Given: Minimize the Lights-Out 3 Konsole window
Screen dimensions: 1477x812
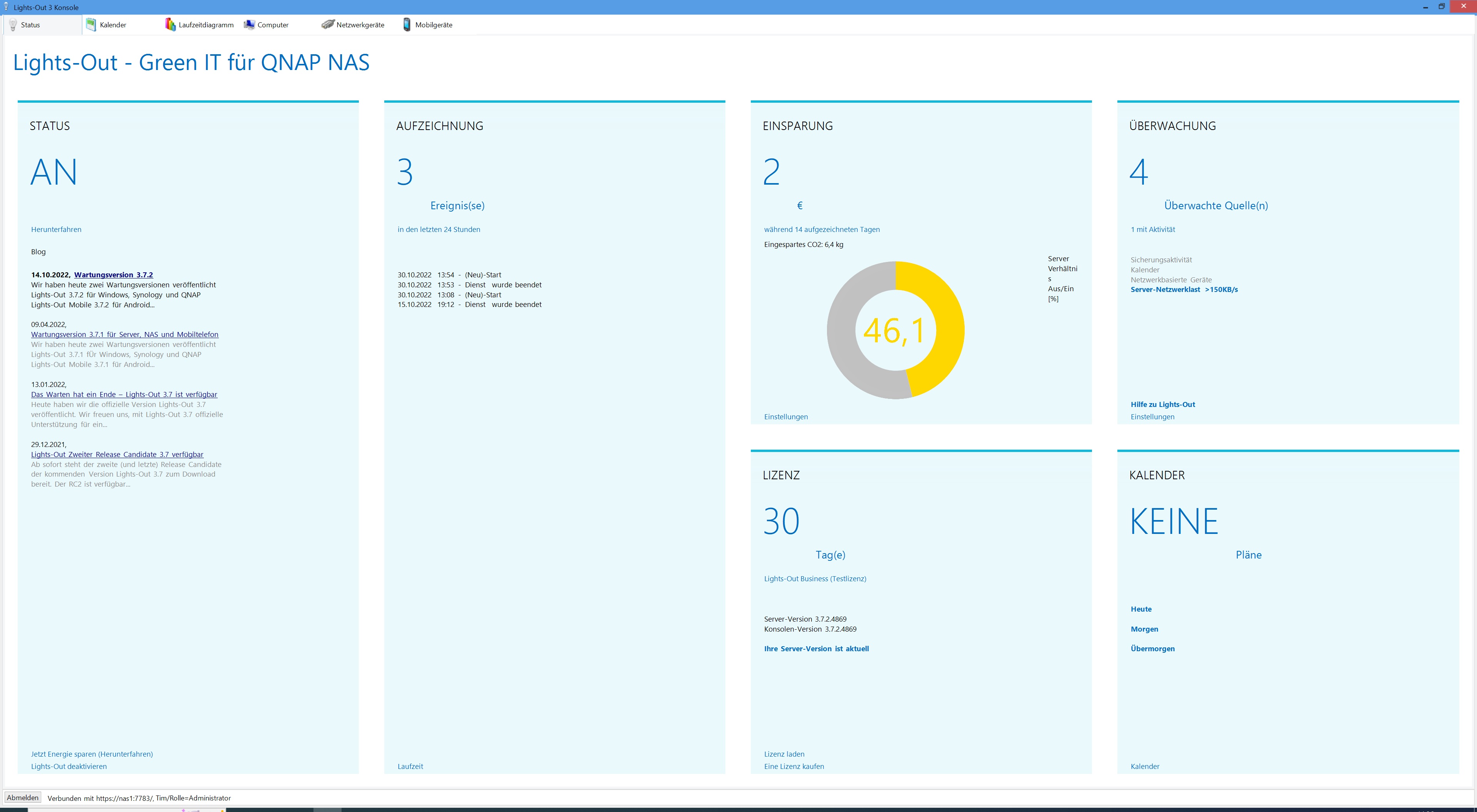Looking at the screenshot, I should [x=1425, y=7].
